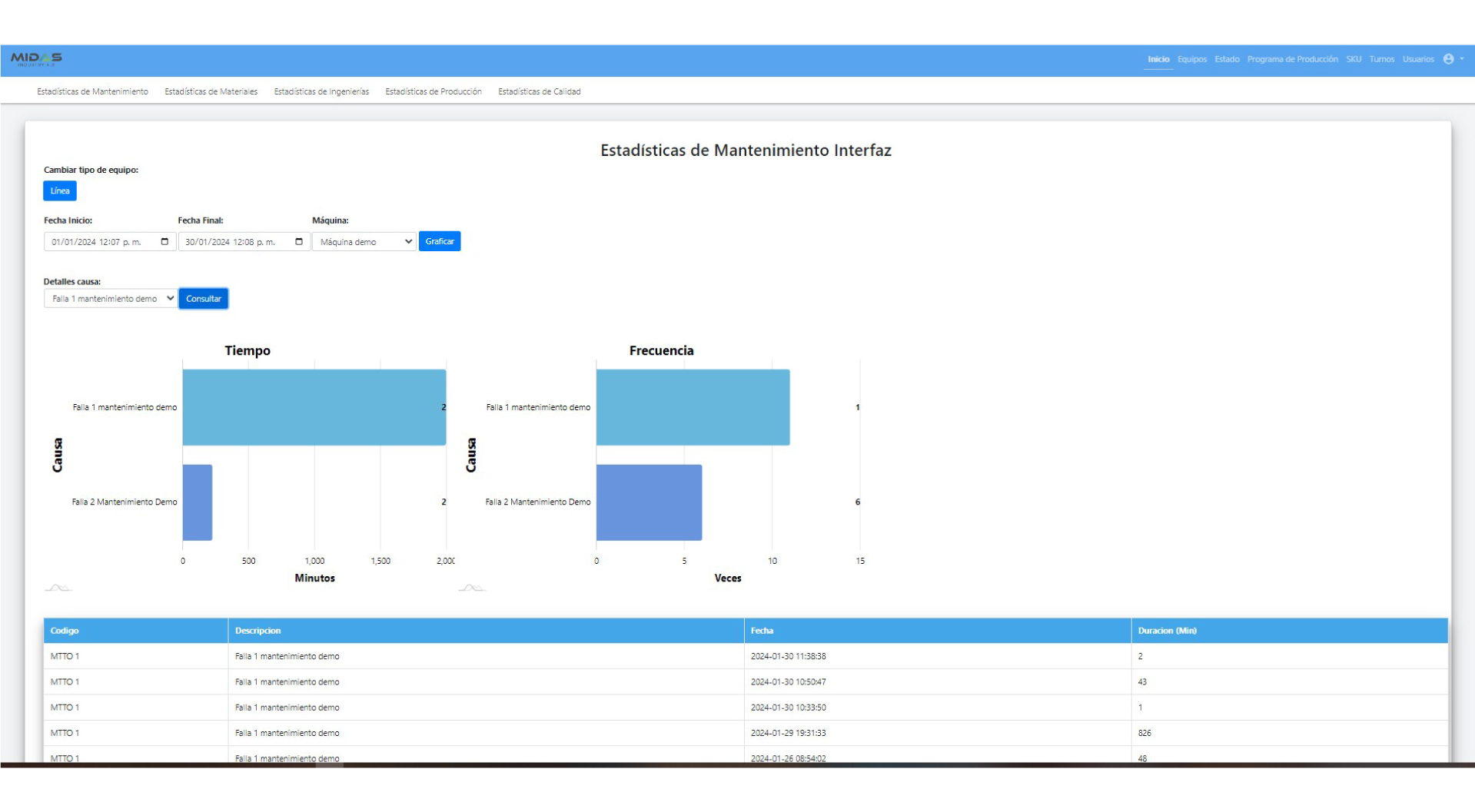
Task: Select Falla 1 bar in Tiempo chart
Action: 314,407
